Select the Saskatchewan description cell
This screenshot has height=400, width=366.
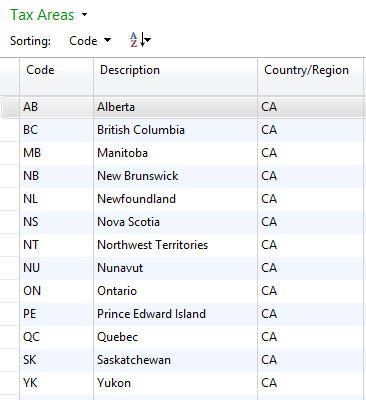point(175,360)
